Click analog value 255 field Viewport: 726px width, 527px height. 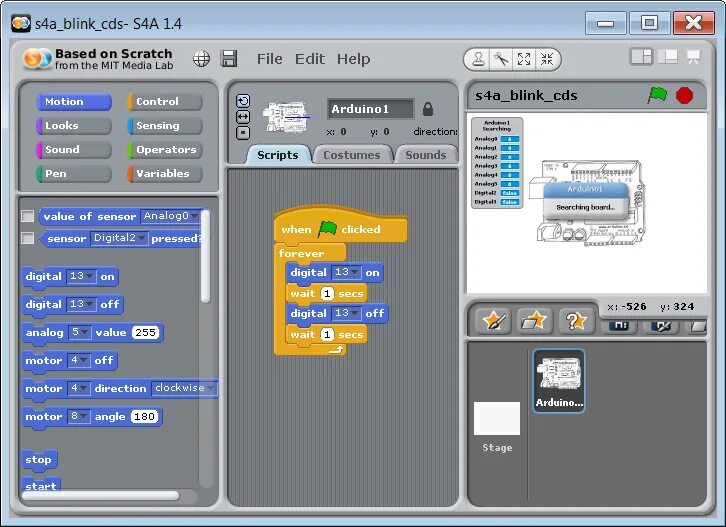pos(145,333)
